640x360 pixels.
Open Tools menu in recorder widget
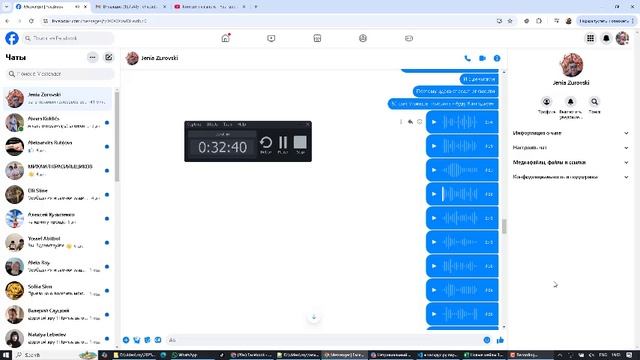point(228,124)
